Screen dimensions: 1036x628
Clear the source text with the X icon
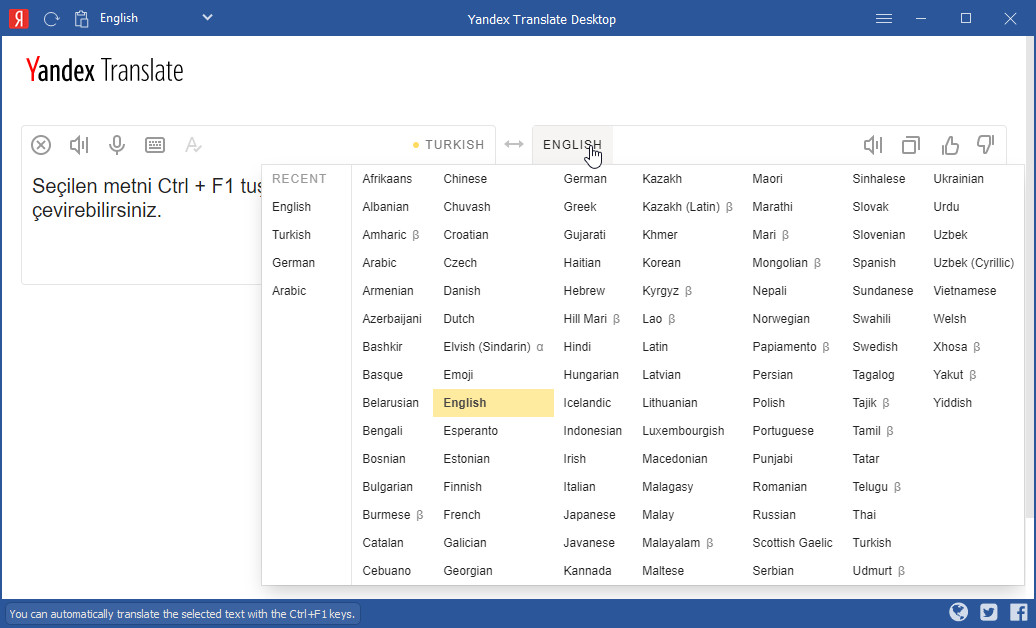41,145
